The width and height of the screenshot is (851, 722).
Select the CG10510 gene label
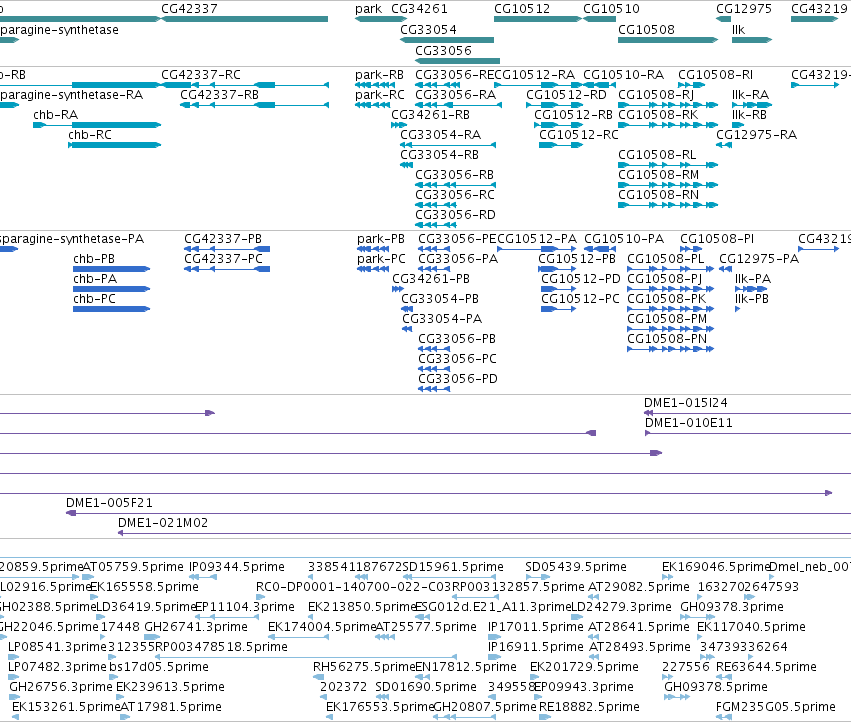pyautogui.click(x=611, y=9)
